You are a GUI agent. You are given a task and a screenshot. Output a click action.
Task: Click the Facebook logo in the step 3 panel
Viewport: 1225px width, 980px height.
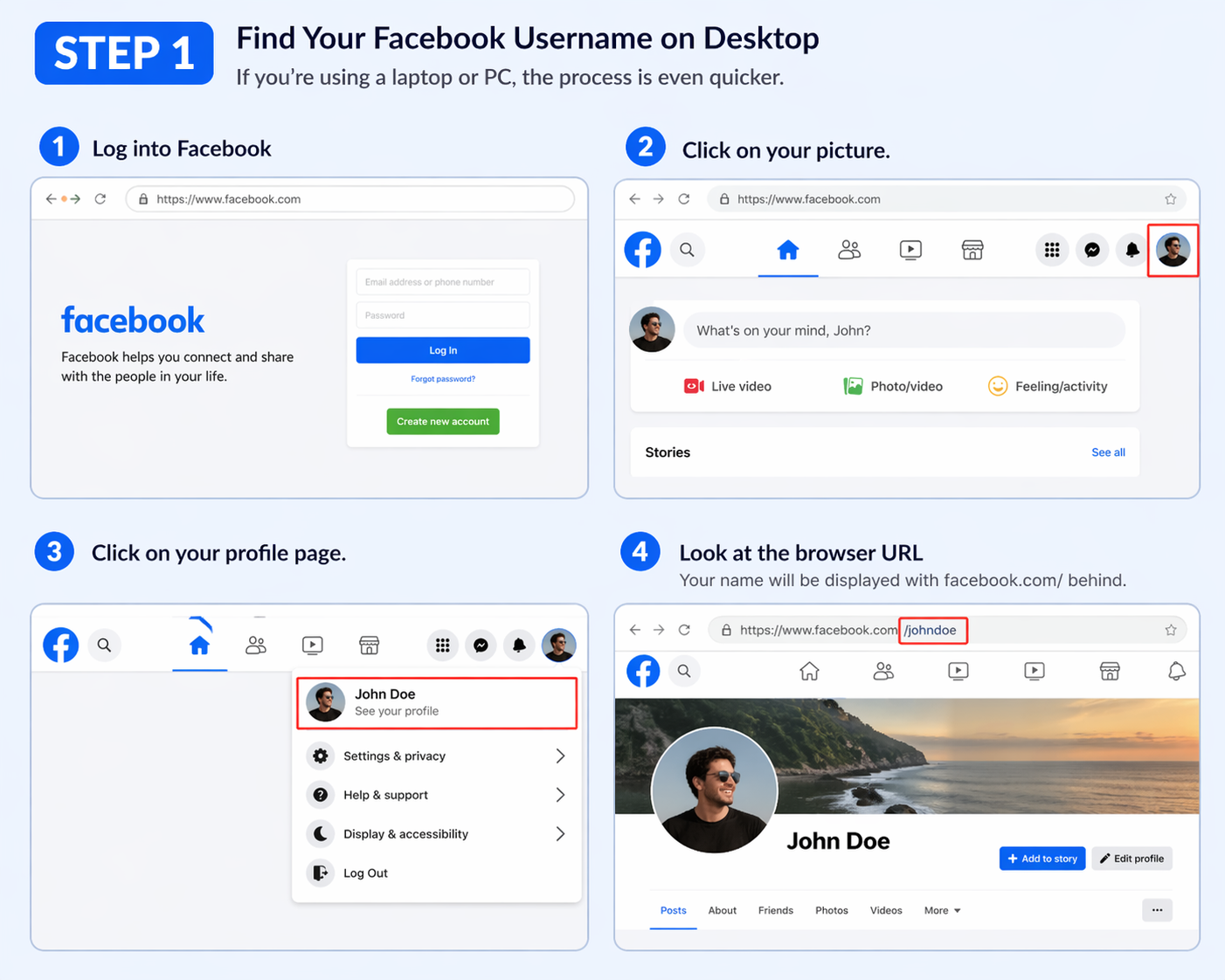pos(61,645)
